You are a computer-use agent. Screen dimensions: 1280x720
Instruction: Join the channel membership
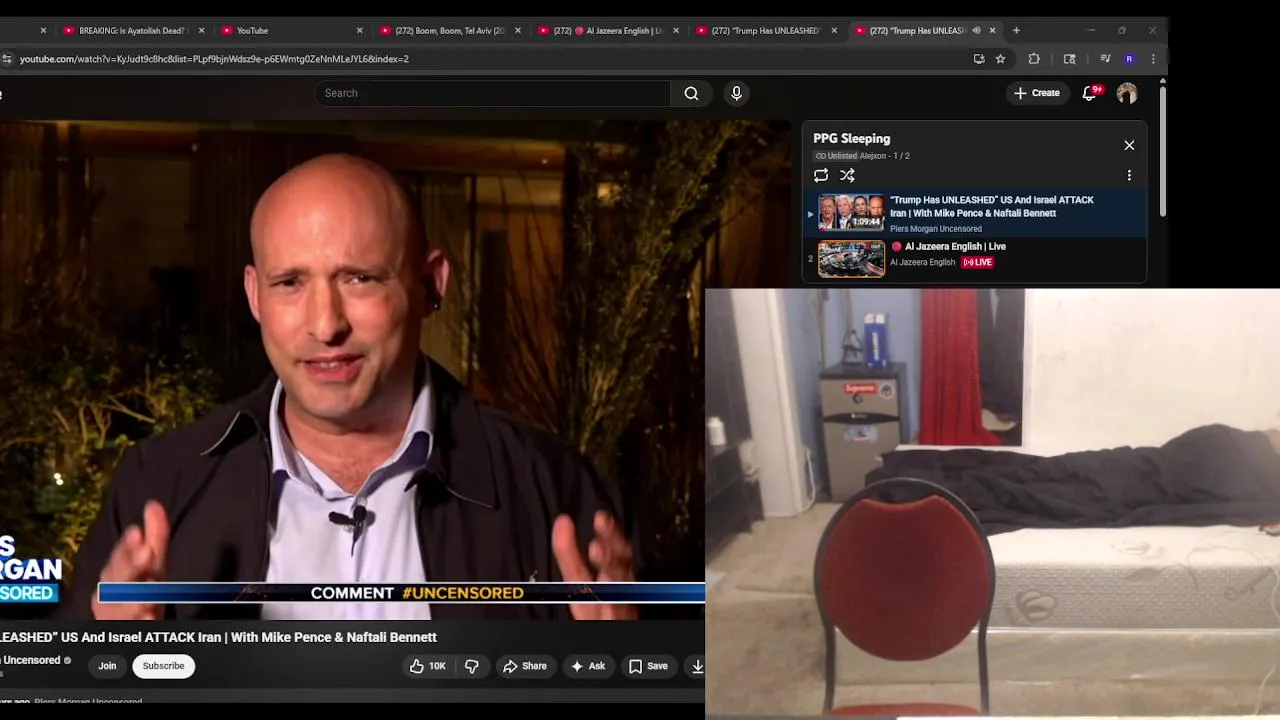(x=107, y=666)
